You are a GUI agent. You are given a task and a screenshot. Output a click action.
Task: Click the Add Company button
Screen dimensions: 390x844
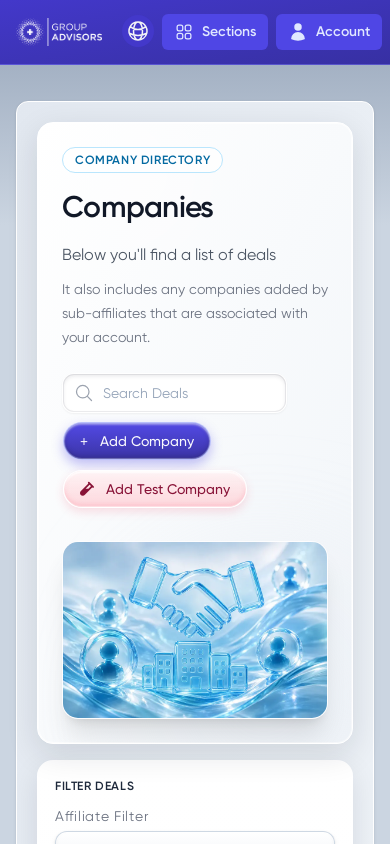[x=137, y=441]
